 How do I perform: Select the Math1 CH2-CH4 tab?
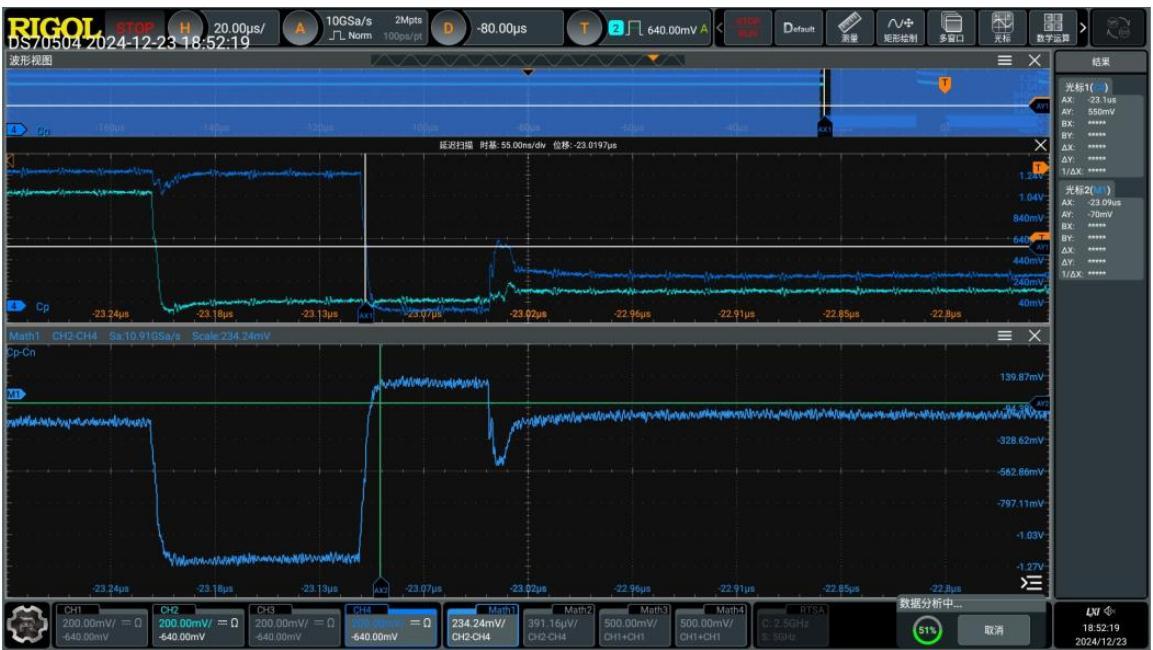point(483,626)
